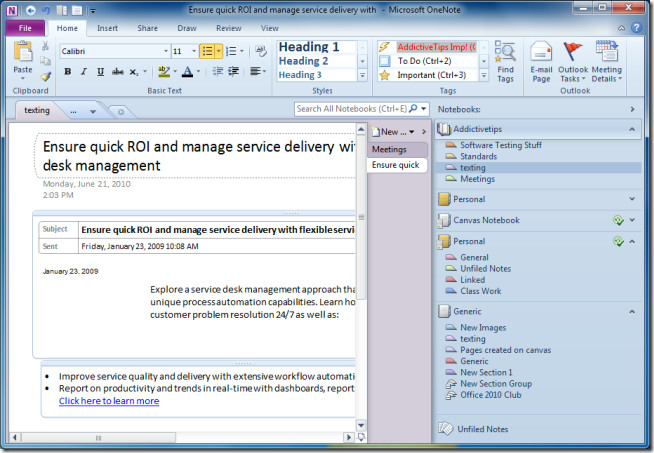Toggle bulleted list button
The width and height of the screenshot is (654, 453).
207,51
